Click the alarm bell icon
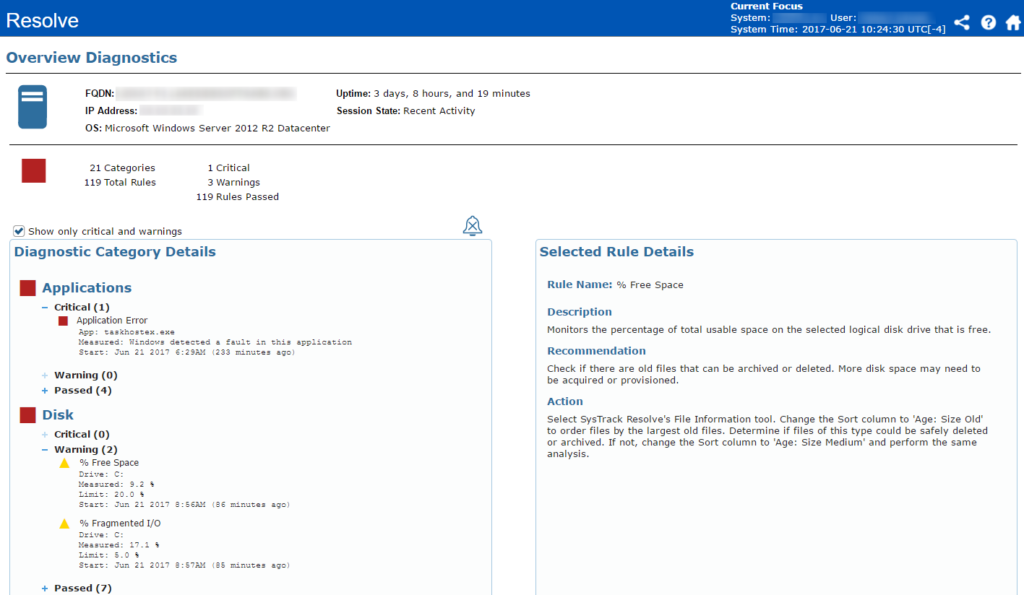The width and height of the screenshot is (1024, 595). pyautogui.click(x=473, y=226)
